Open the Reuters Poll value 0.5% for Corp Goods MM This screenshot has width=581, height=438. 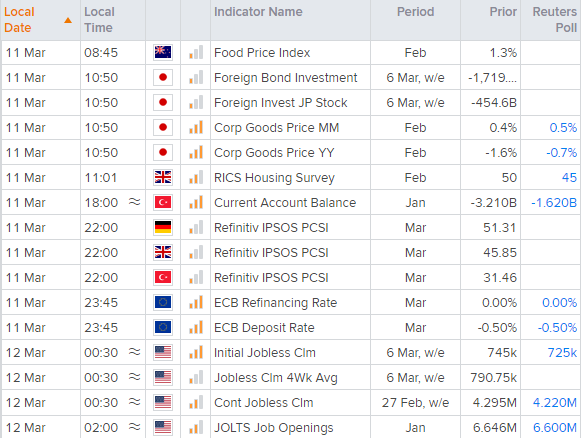pos(563,127)
